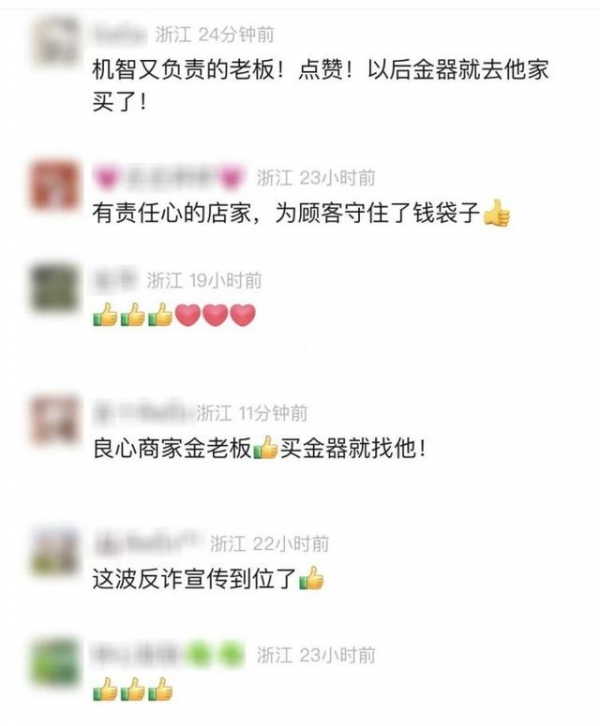
Task: Open avatar of 24分钟前 commenter
Action: point(56,41)
